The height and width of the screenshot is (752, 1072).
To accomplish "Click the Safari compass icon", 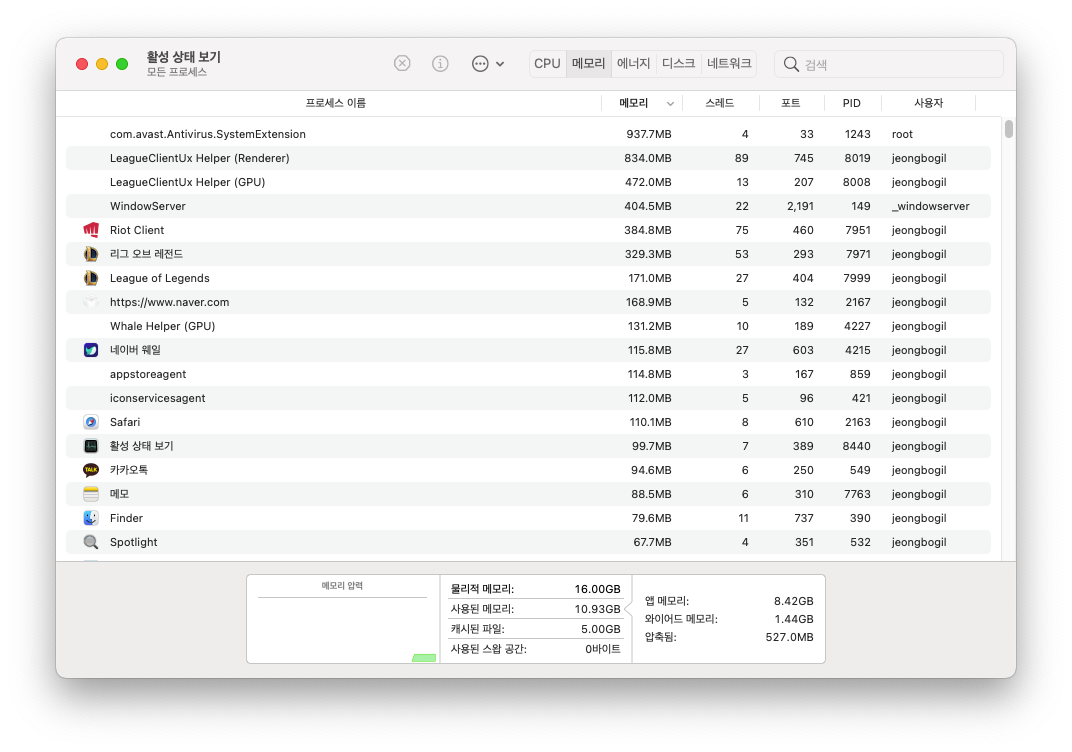I will pyautogui.click(x=91, y=422).
